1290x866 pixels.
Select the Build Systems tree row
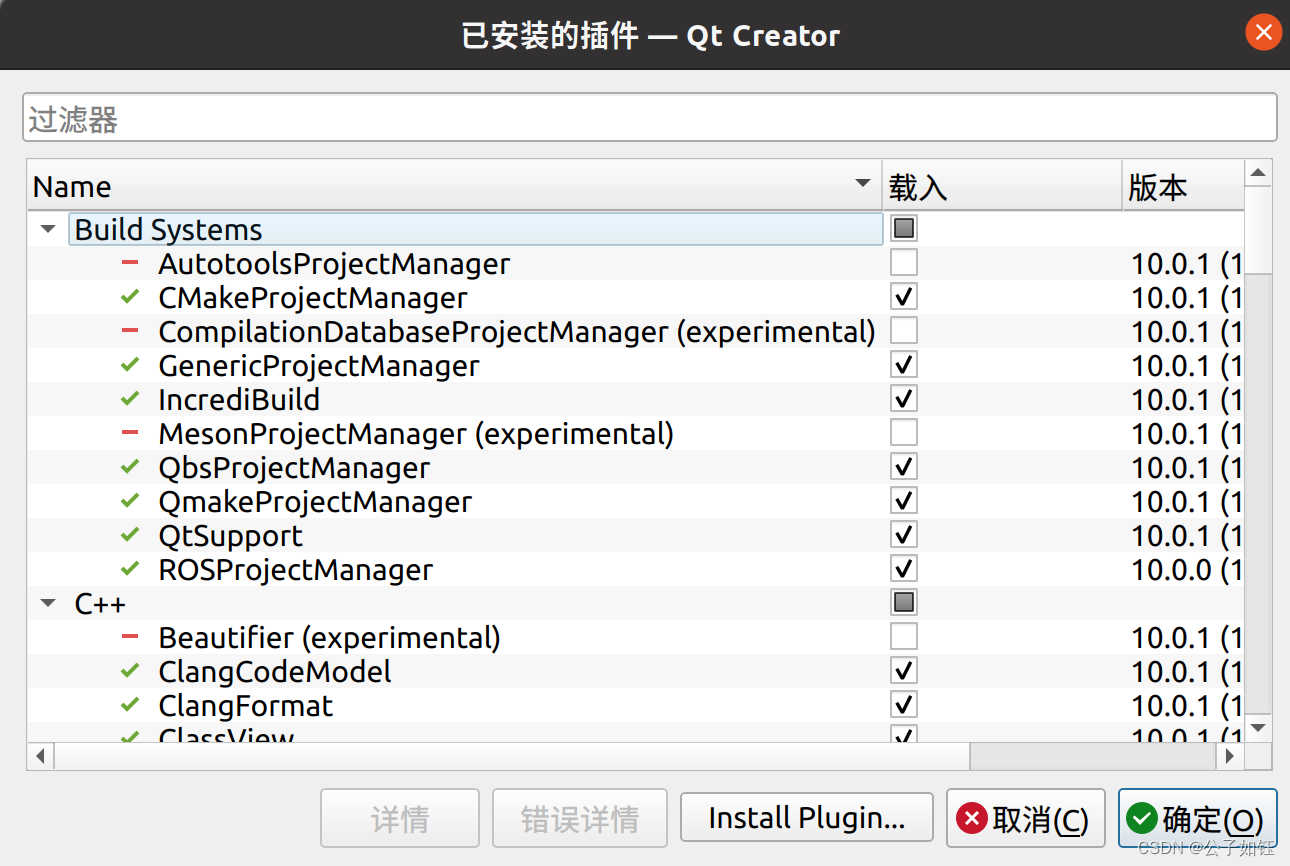635,229
